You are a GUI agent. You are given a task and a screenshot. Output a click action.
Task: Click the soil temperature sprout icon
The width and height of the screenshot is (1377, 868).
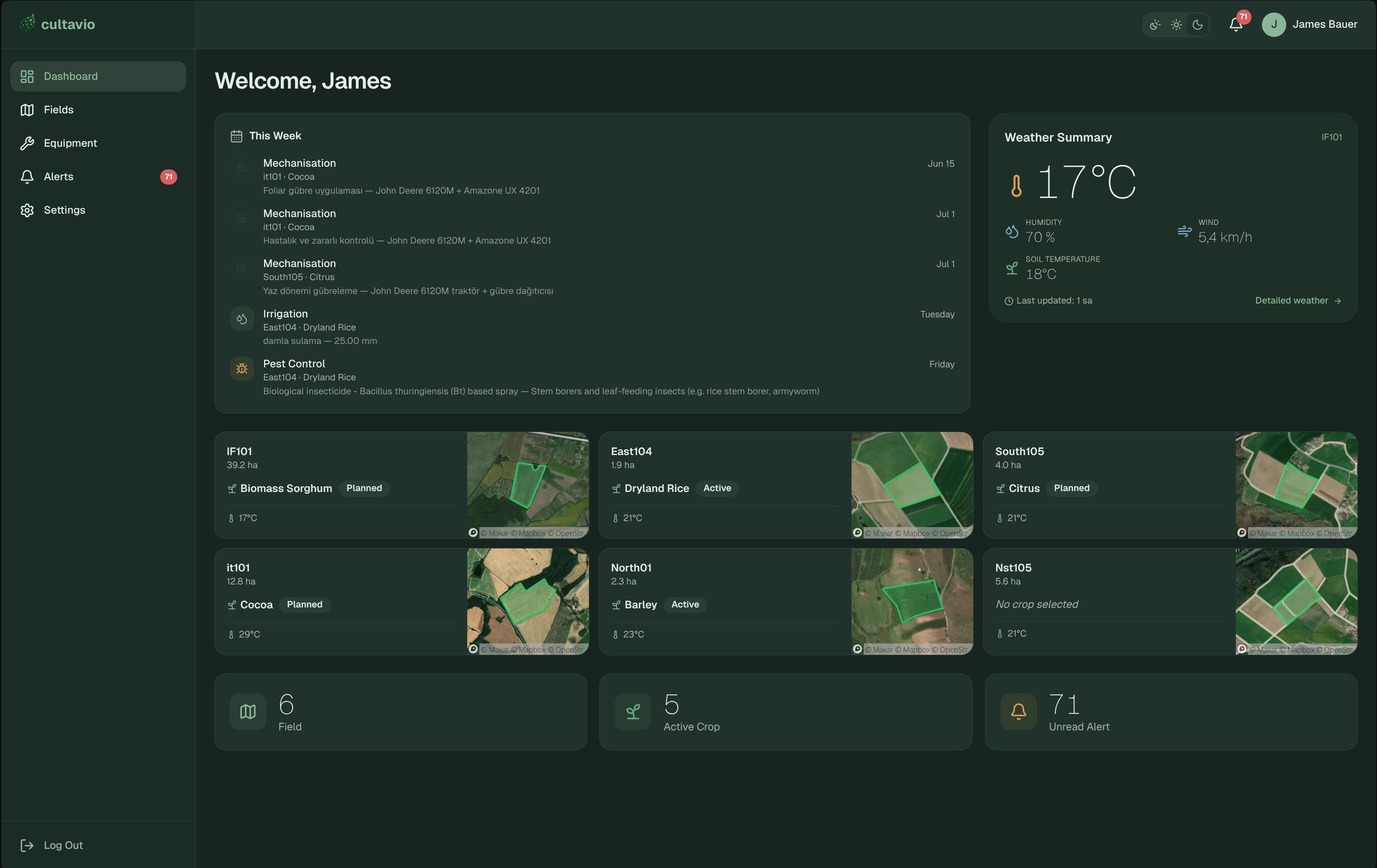pyautogui.click(x=1012, y=268)
